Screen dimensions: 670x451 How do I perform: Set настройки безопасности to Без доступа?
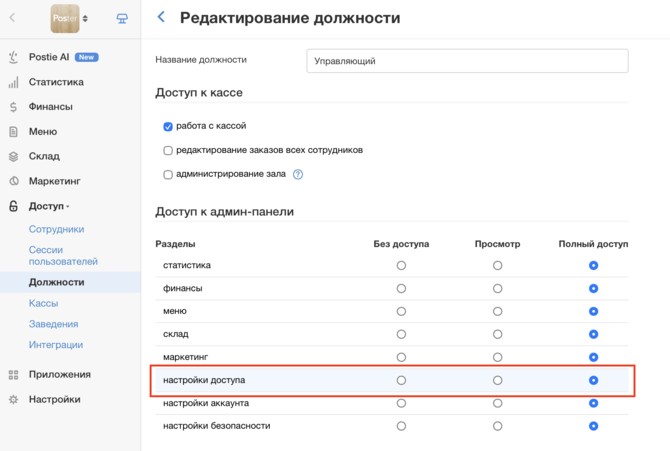[401, 426]
